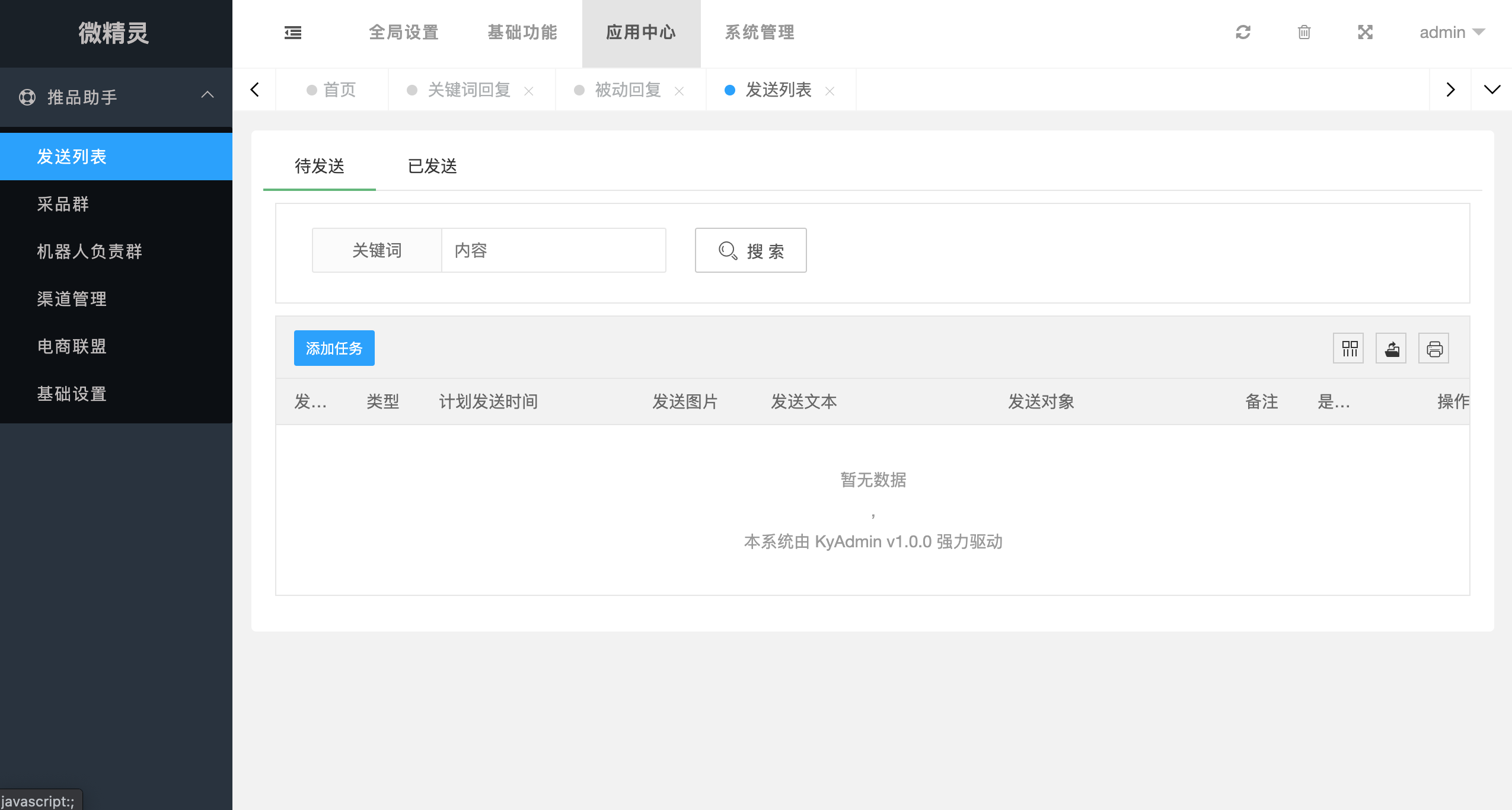The width and height of the screenshot is (1512, 810).
Task: Click the export table icon
Action: coord(1392,348)
